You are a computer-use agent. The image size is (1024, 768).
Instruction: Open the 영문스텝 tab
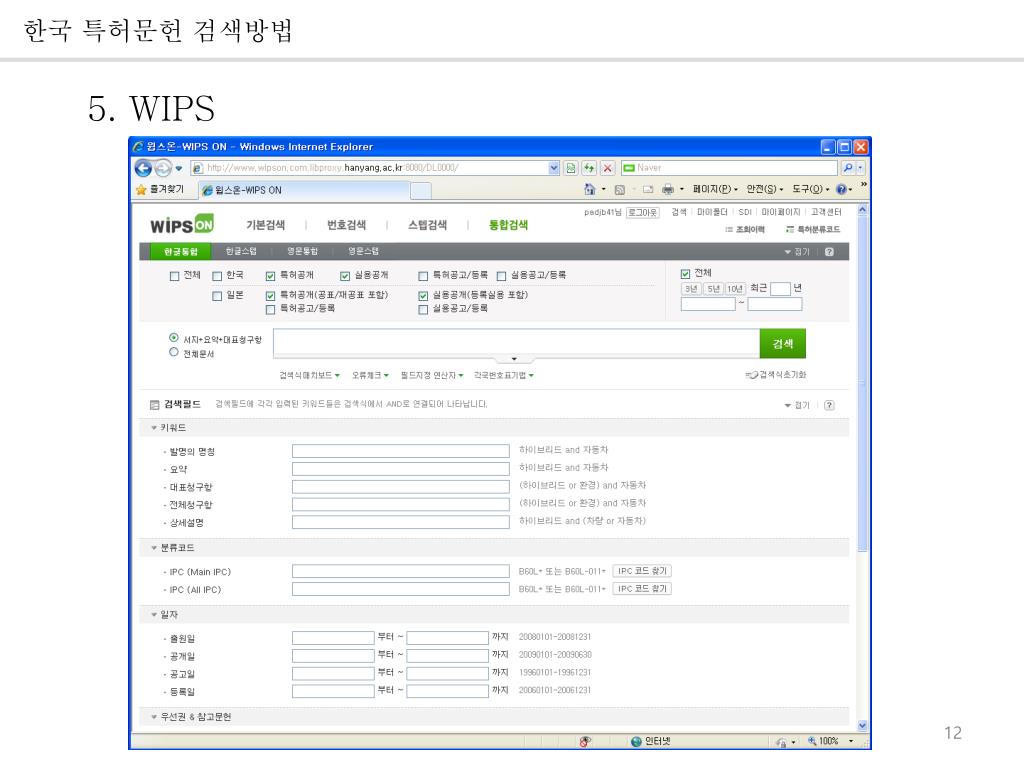(x=363, y=251)
